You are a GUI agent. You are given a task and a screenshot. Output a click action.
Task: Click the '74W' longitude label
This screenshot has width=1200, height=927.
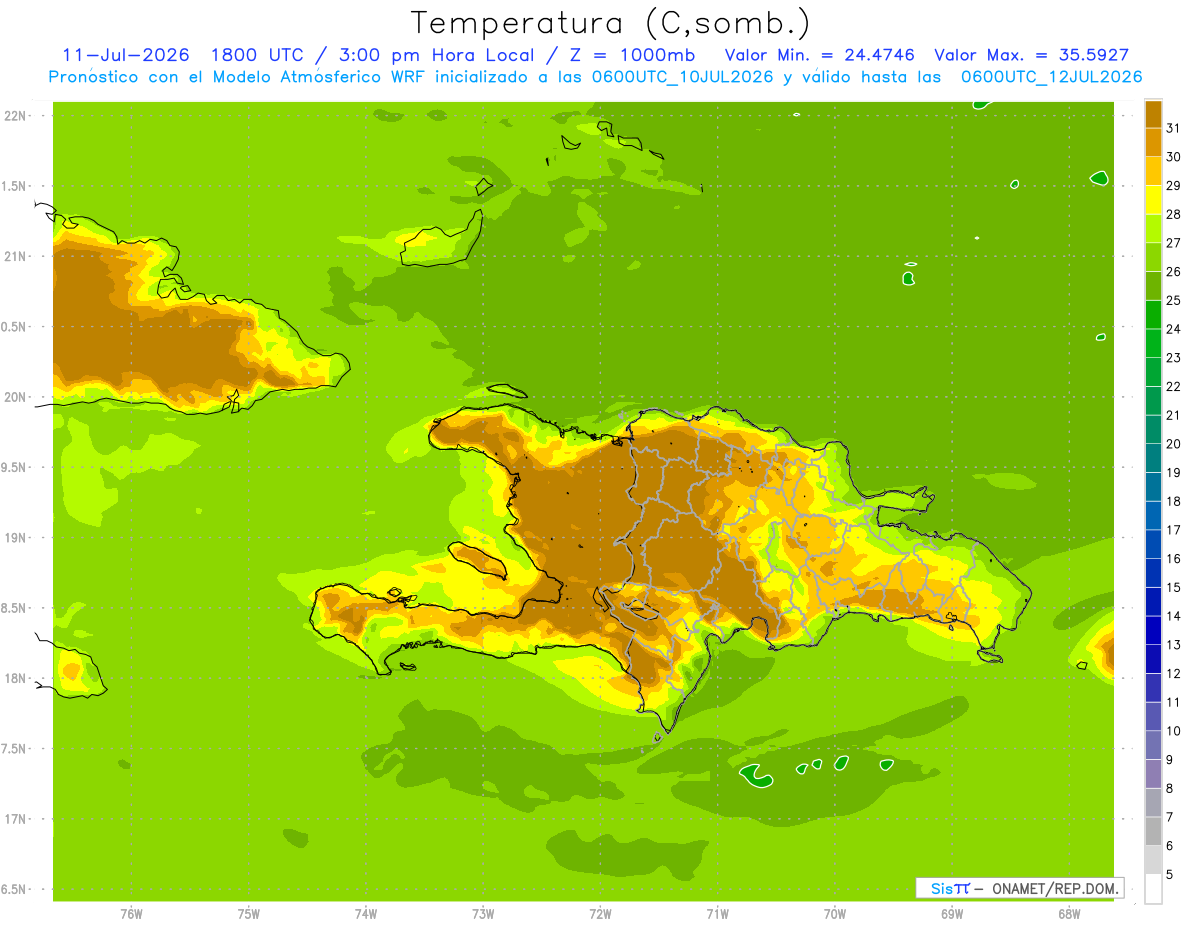[x=366, y=913]
